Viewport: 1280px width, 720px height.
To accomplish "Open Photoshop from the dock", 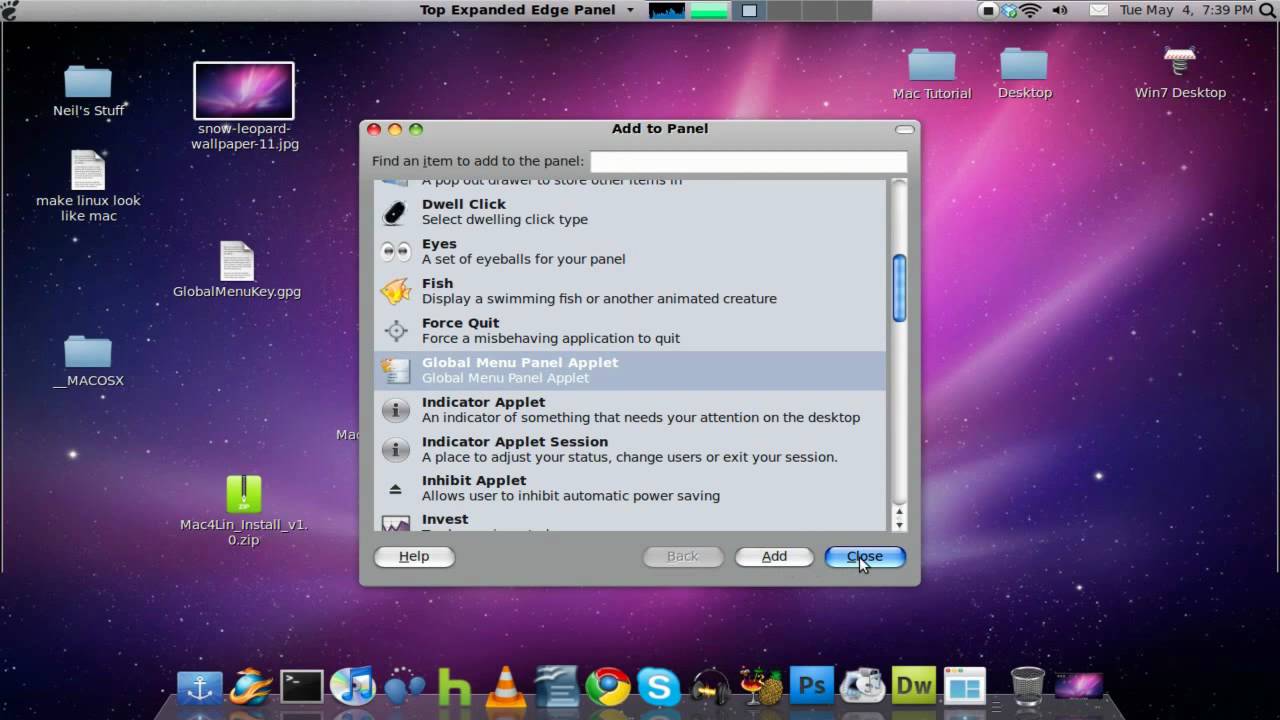I will pos(812,686).
